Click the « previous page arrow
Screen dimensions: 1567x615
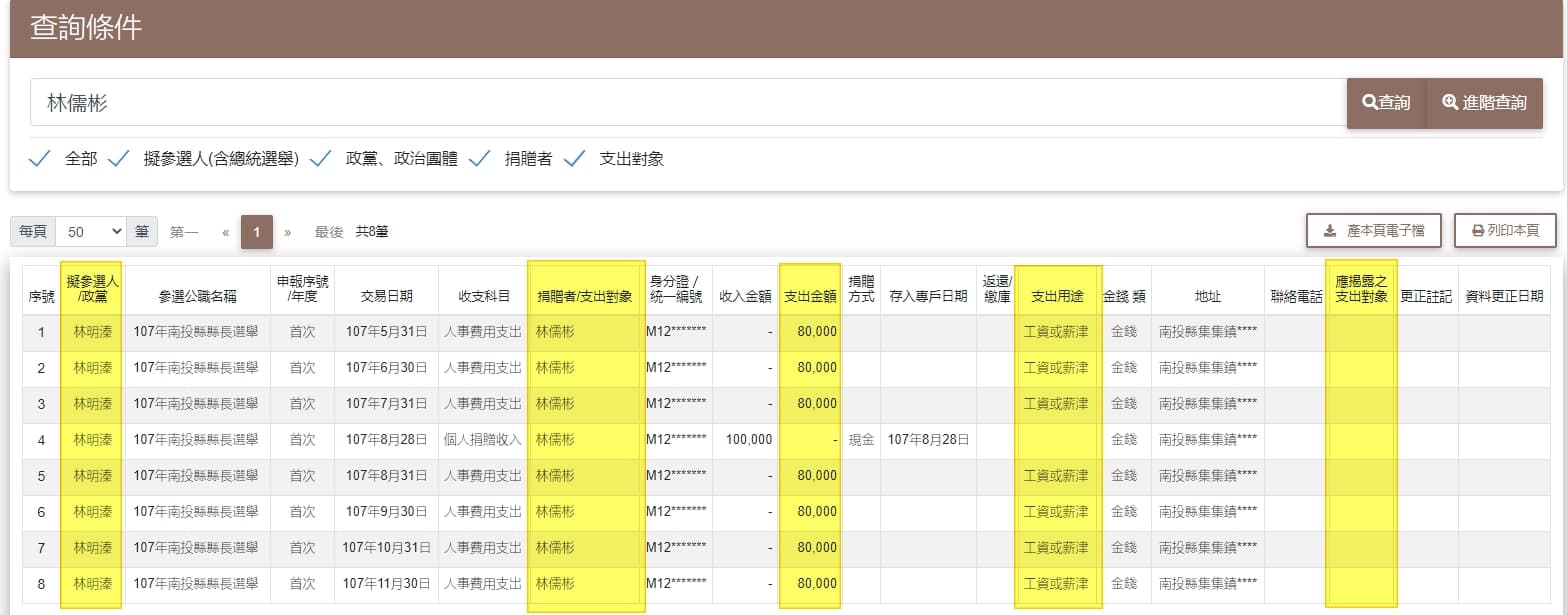tap(226, 232)
